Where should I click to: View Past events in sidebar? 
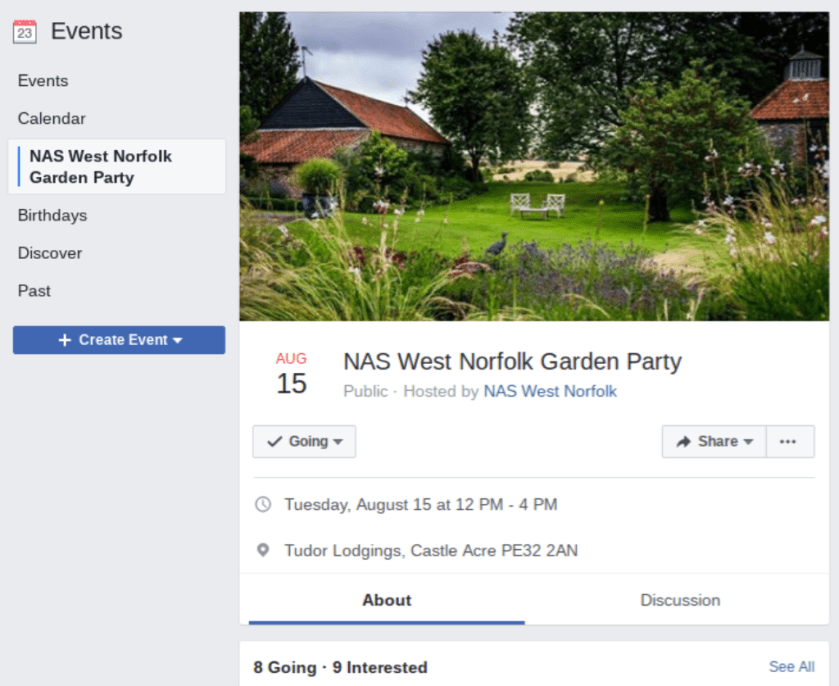[x=34, y=291]
